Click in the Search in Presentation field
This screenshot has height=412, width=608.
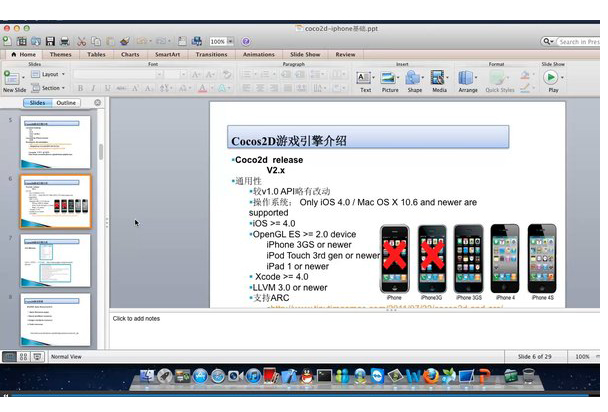[x=579, y=41]
